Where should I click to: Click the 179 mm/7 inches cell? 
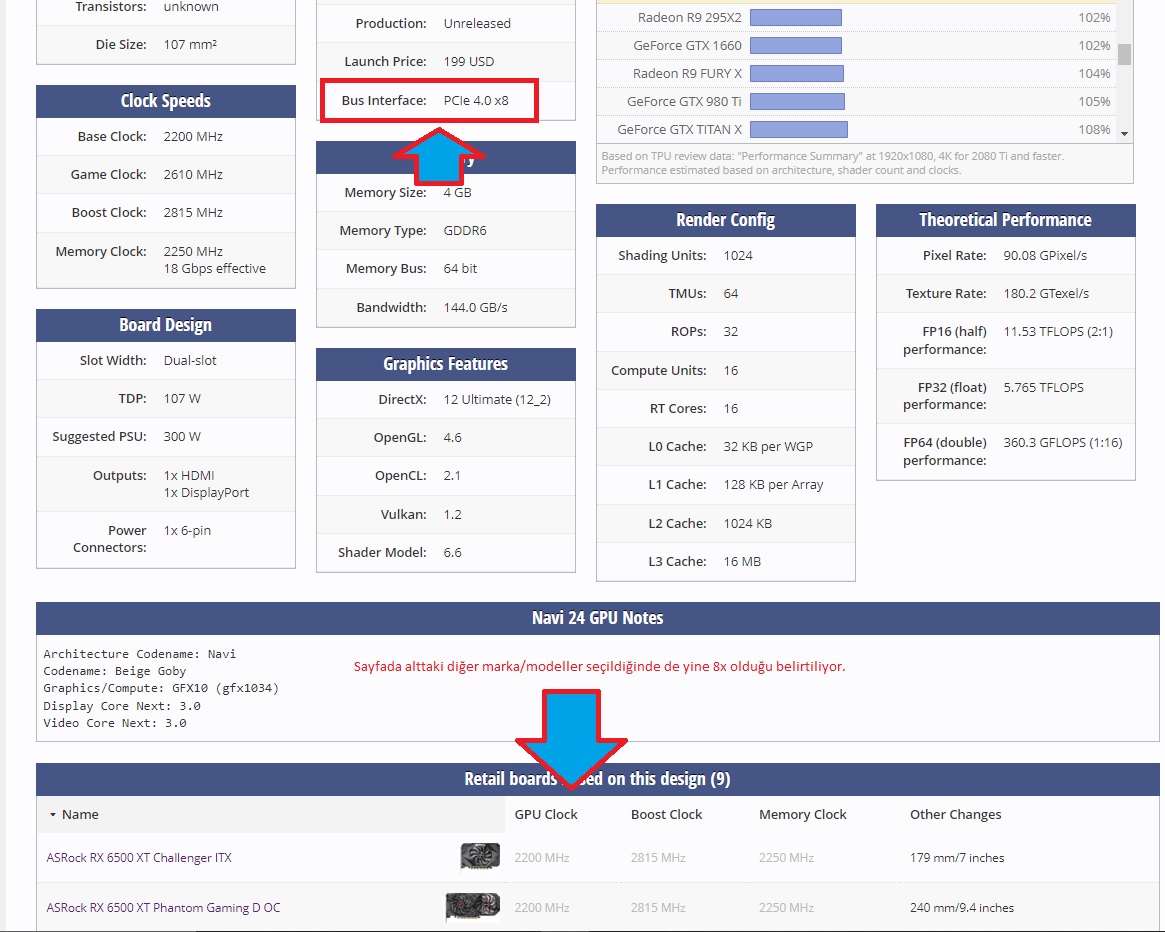[x=957, y=858]
